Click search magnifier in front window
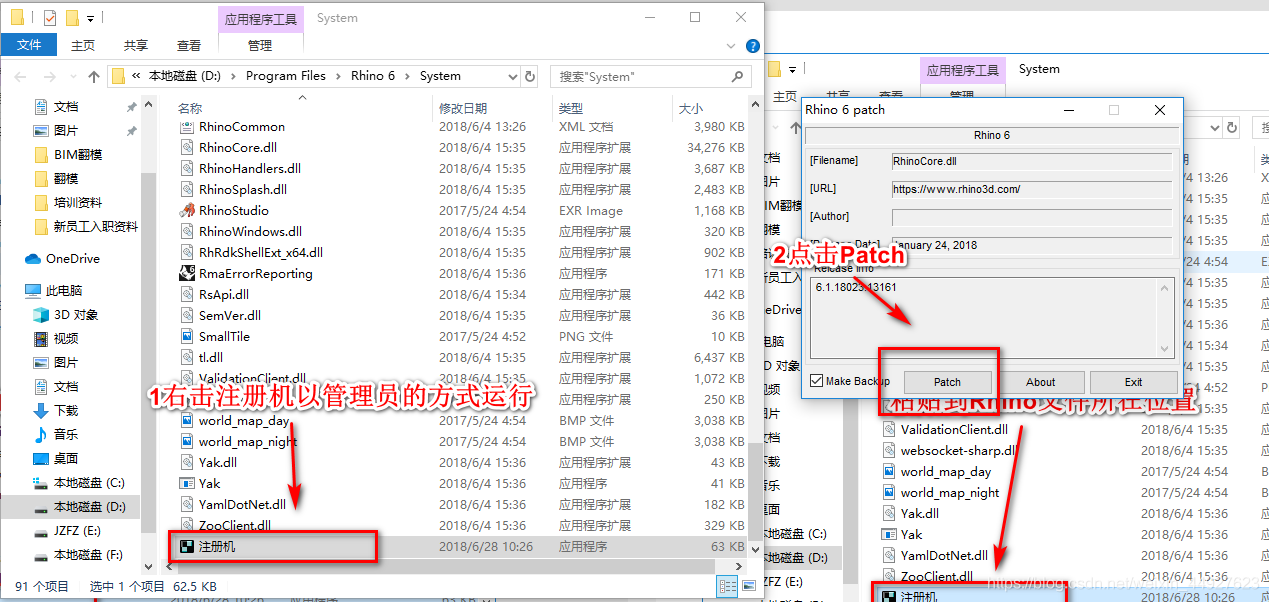 click(x=738, y=76)
